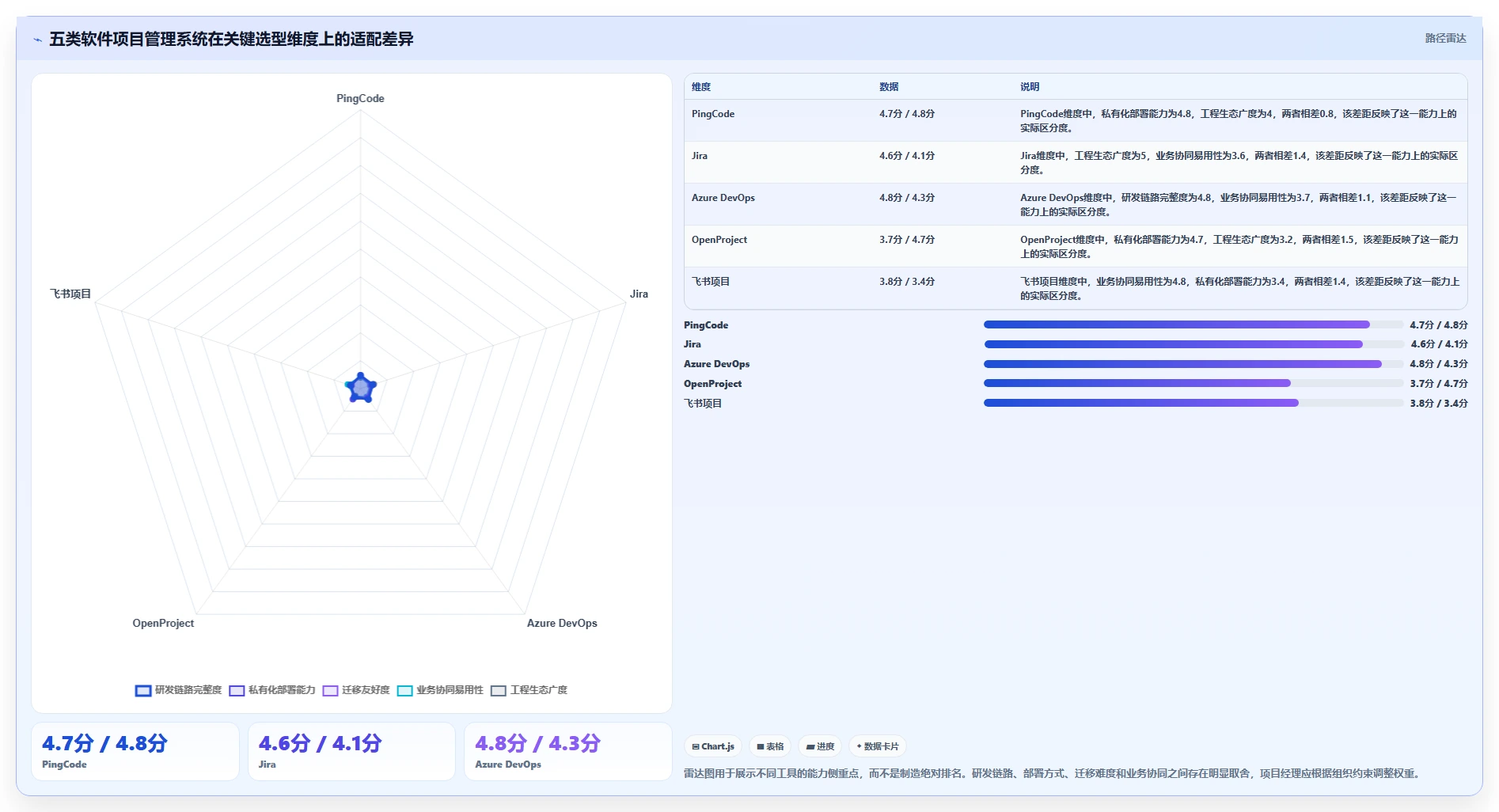Select the PingCode table row name
This screenshot has height=812, width=1499.
[713, 114]
